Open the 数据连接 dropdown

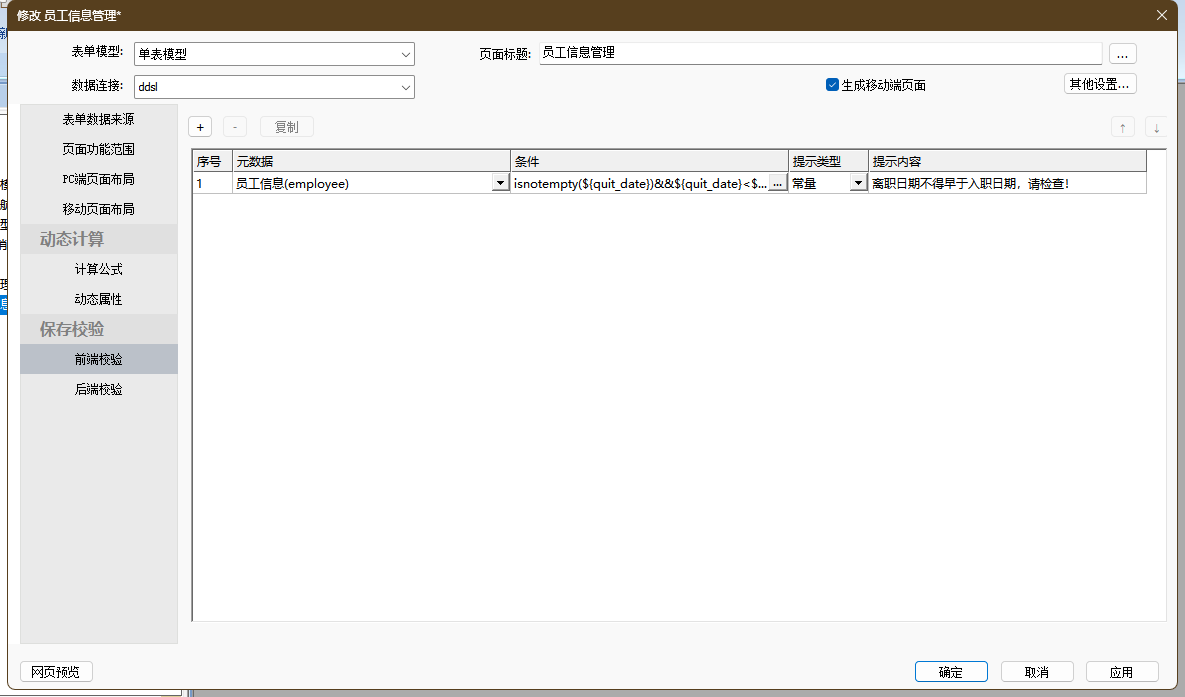406,87
